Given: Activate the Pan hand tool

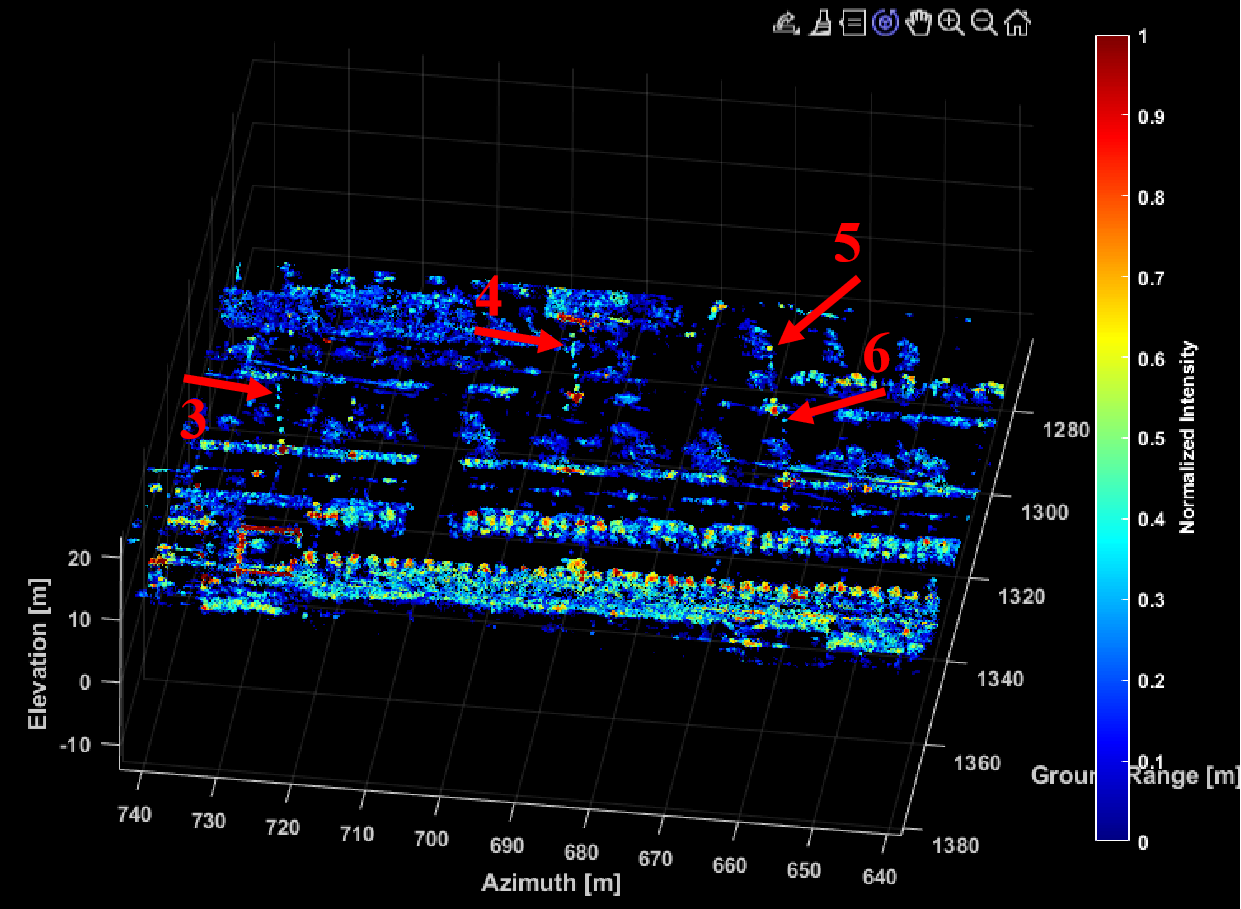Looking at the screenshot, I should tap(918, 23).
